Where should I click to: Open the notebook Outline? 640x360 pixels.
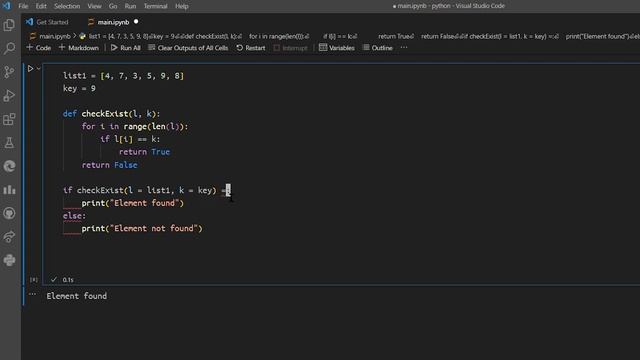click(x=378, y=48)
